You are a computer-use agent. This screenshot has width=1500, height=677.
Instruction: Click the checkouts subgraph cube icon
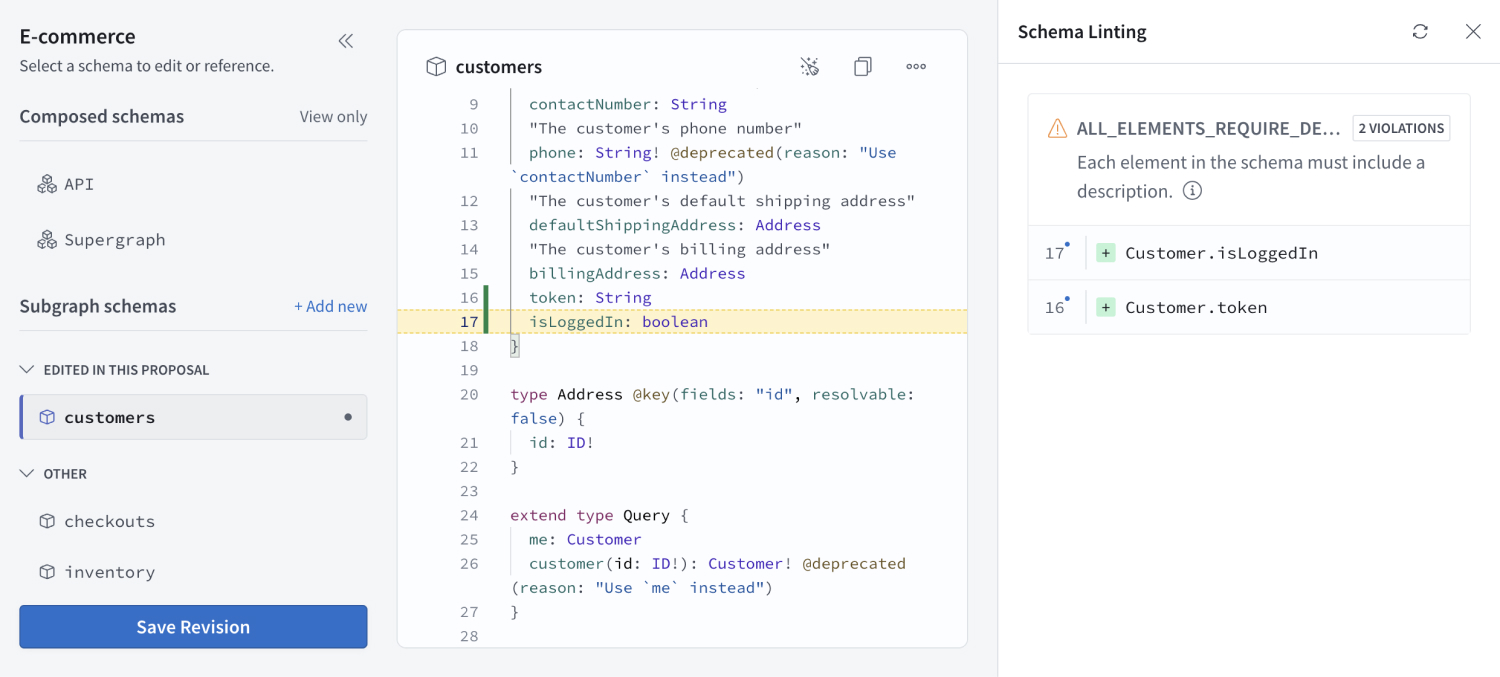point(49,521)
